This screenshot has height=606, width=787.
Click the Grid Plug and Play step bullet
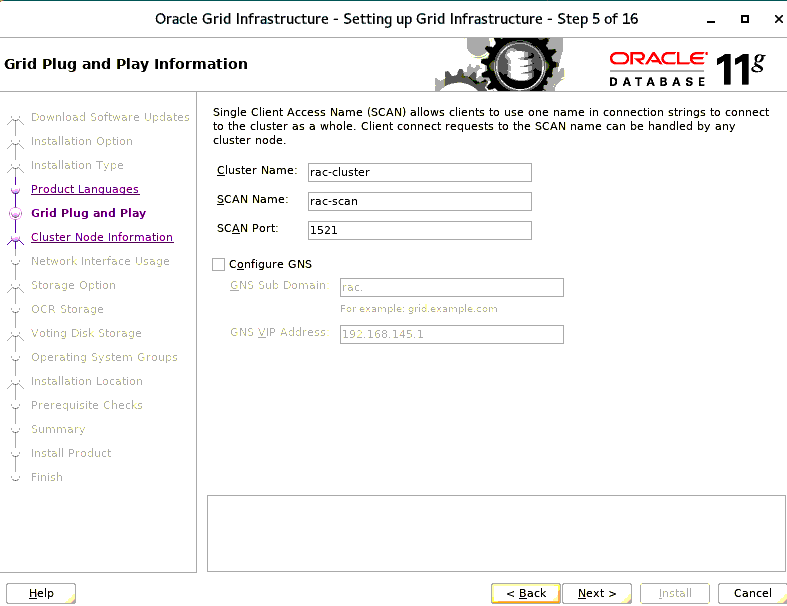point(14,213)
